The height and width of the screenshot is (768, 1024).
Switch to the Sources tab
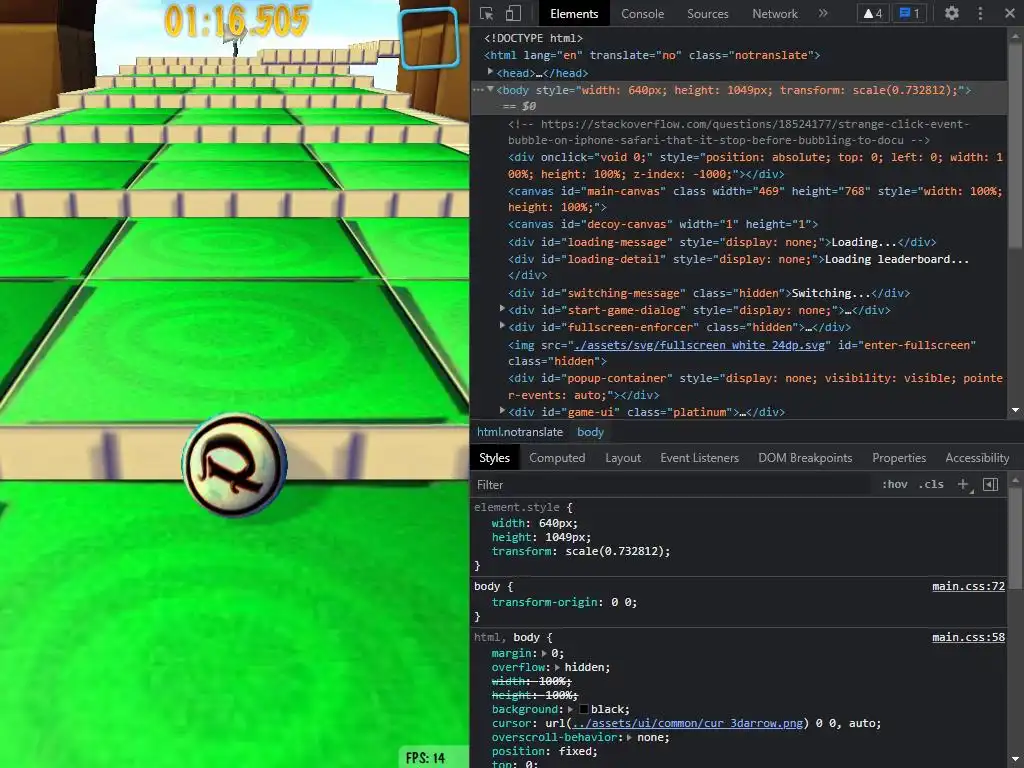(x=707, y=14)
